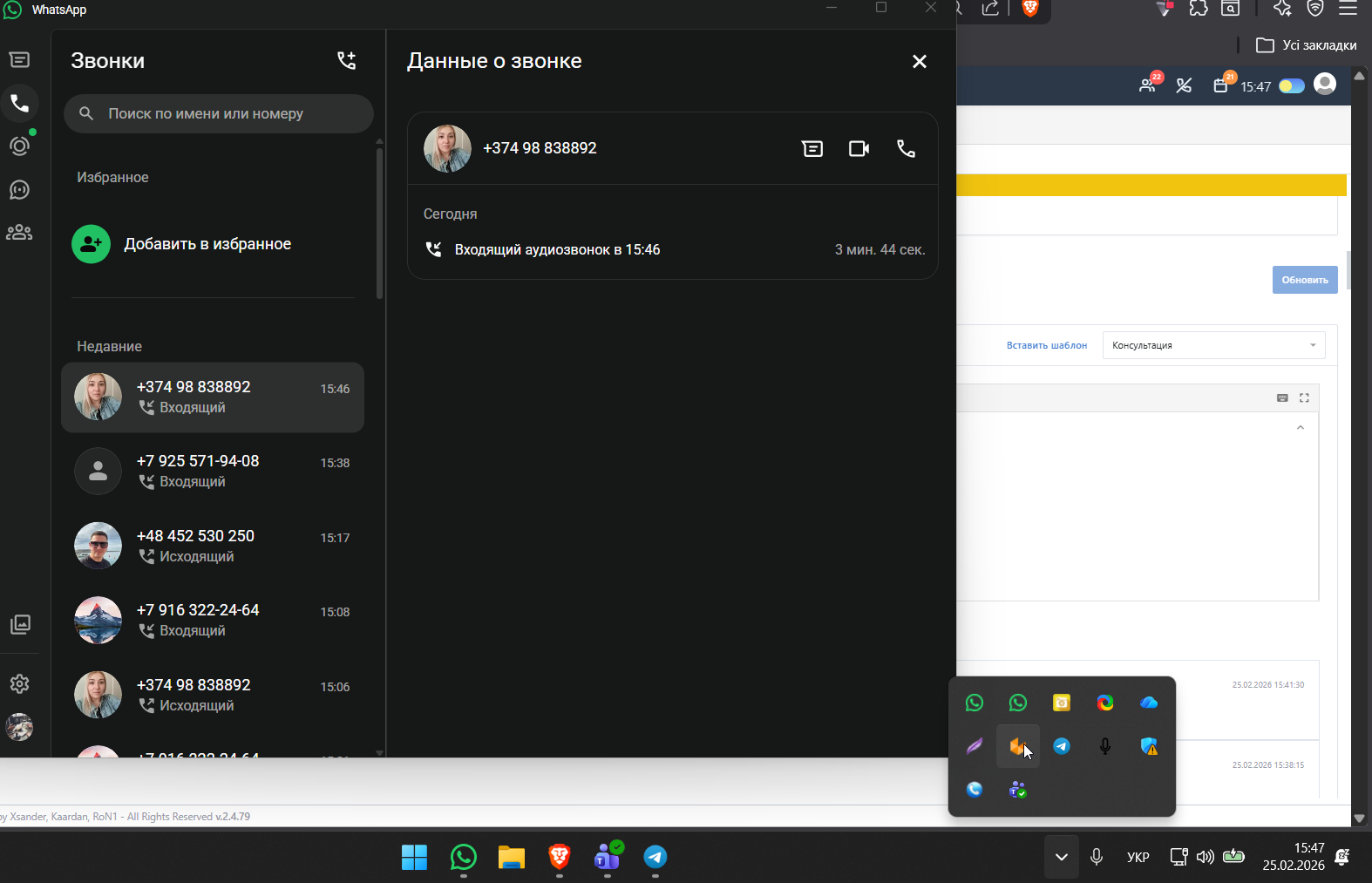Open the Brave Shields lion icon
This screenshot has height=883, width=1372.
tap(1030, 9)
